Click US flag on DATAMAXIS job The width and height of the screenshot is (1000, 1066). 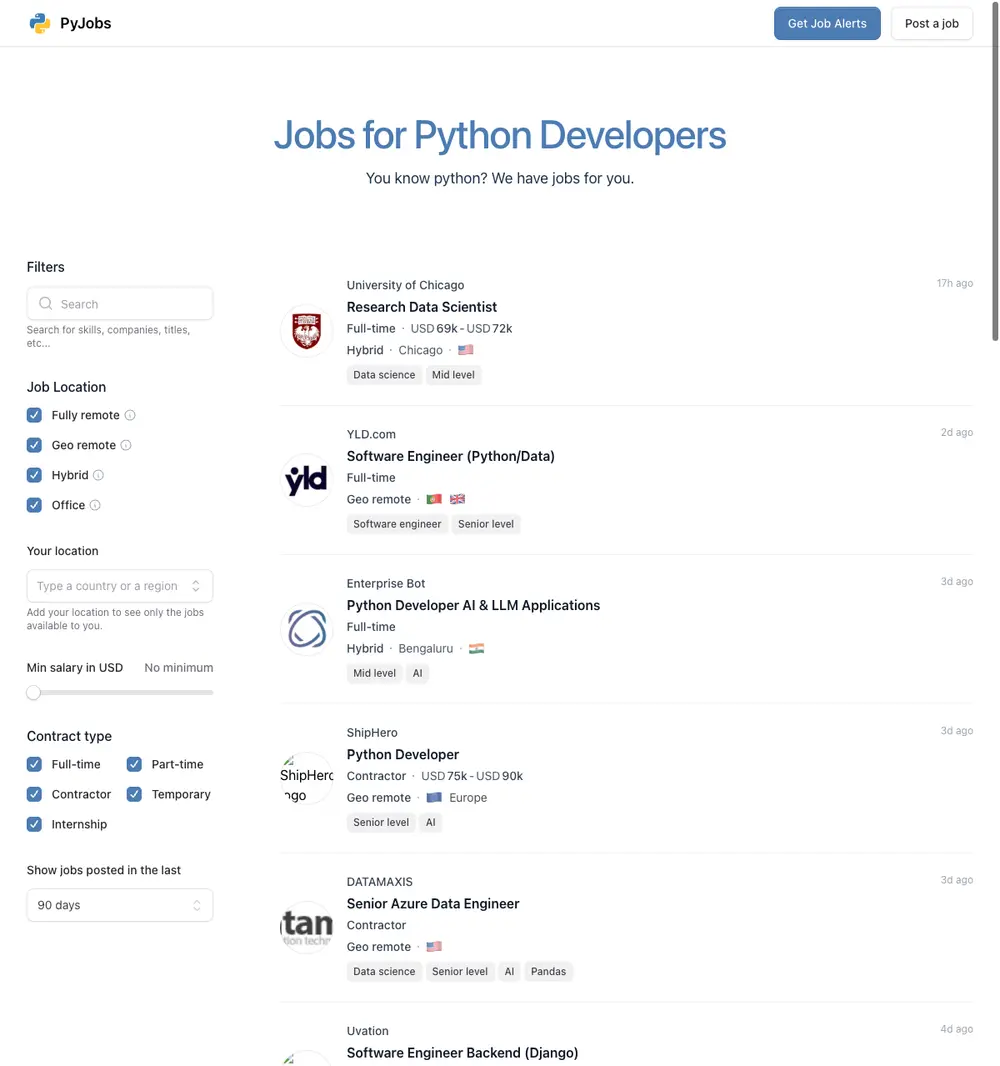tap(434, 946)
